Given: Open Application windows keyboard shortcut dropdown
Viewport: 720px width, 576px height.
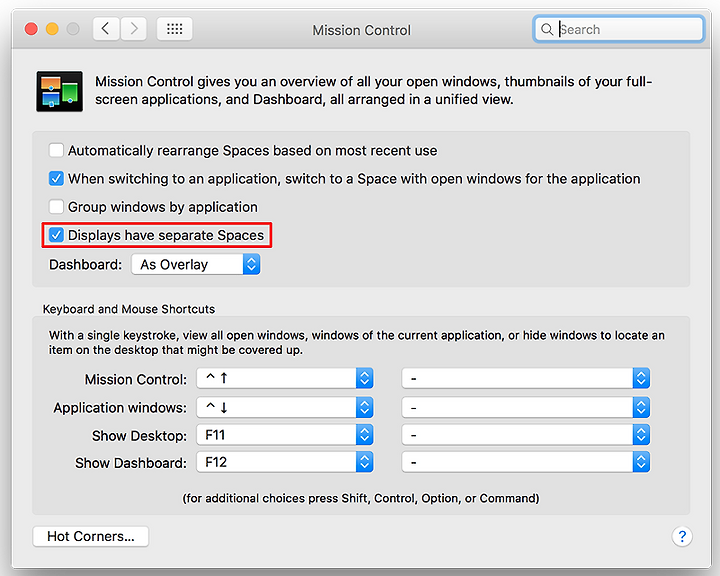Looking at the screenshot, I should coord(285,407).
